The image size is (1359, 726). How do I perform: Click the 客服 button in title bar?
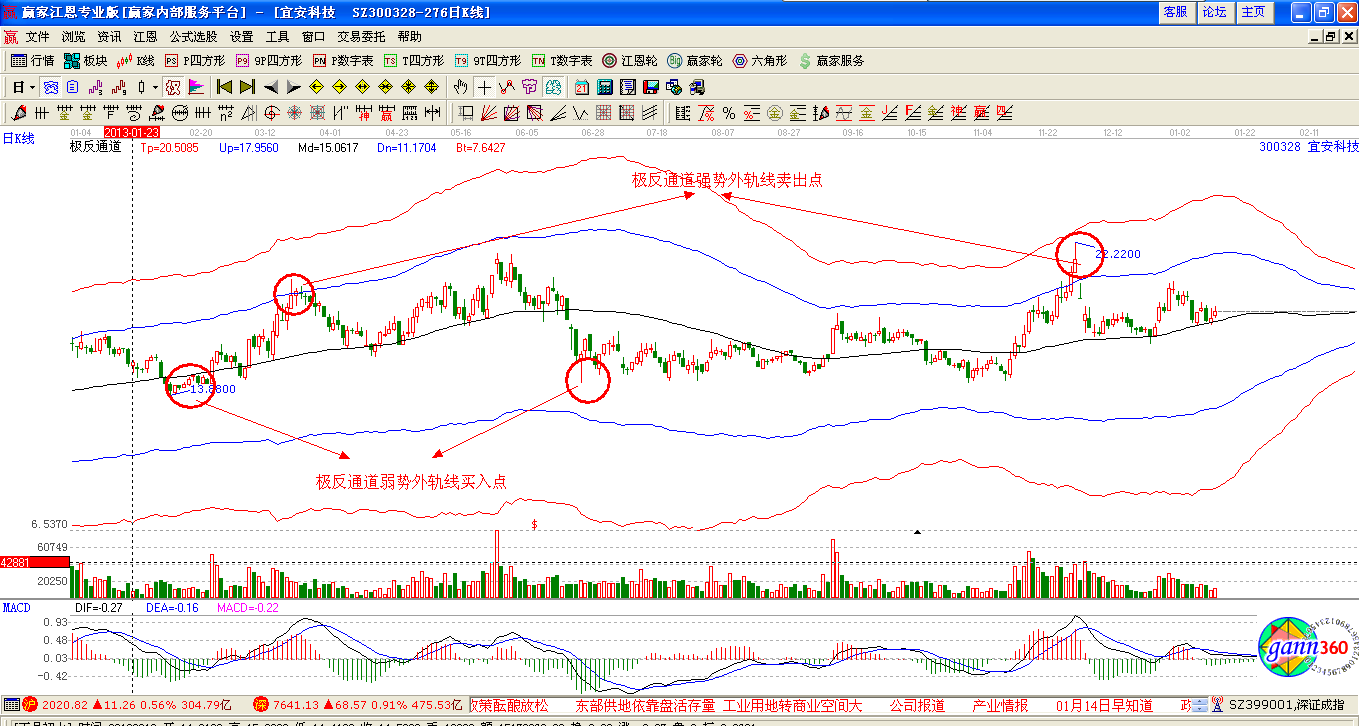click(1174, 12)
